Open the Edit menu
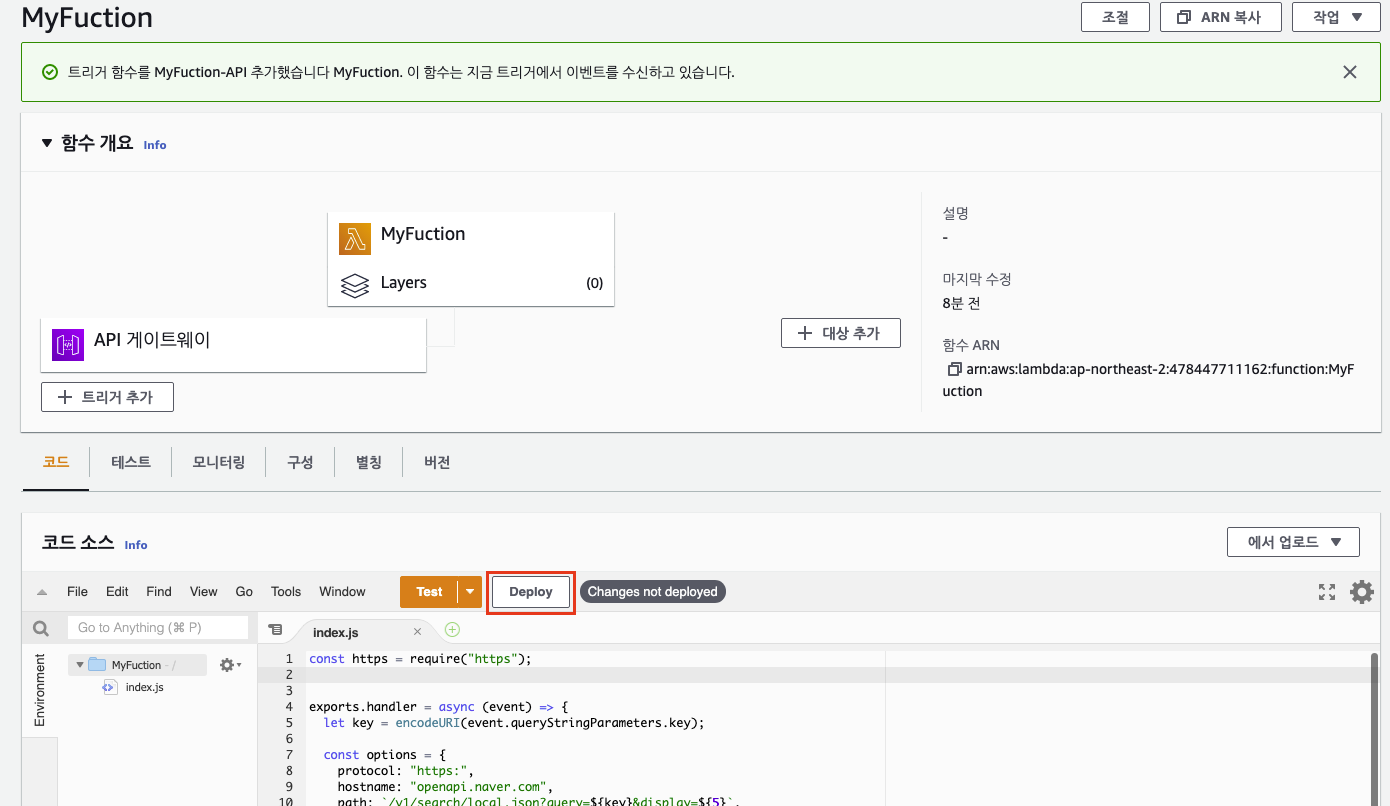The height and width of the screenshot is (806, 1390). [117, 592]
